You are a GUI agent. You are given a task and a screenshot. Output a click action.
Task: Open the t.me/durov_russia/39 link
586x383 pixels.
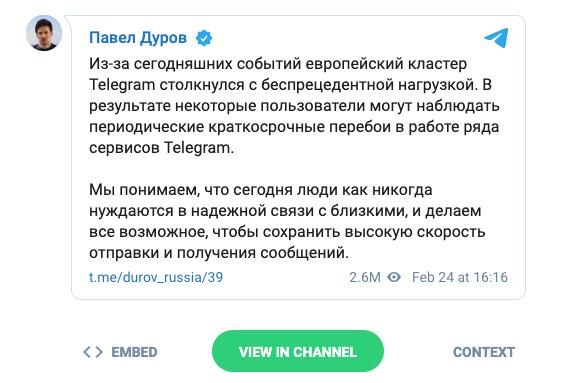point(156,277)
